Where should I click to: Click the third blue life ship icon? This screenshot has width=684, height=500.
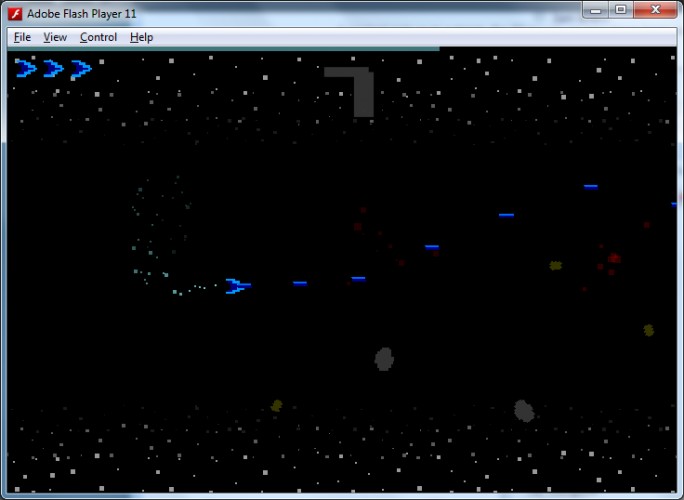pos(81,68)
